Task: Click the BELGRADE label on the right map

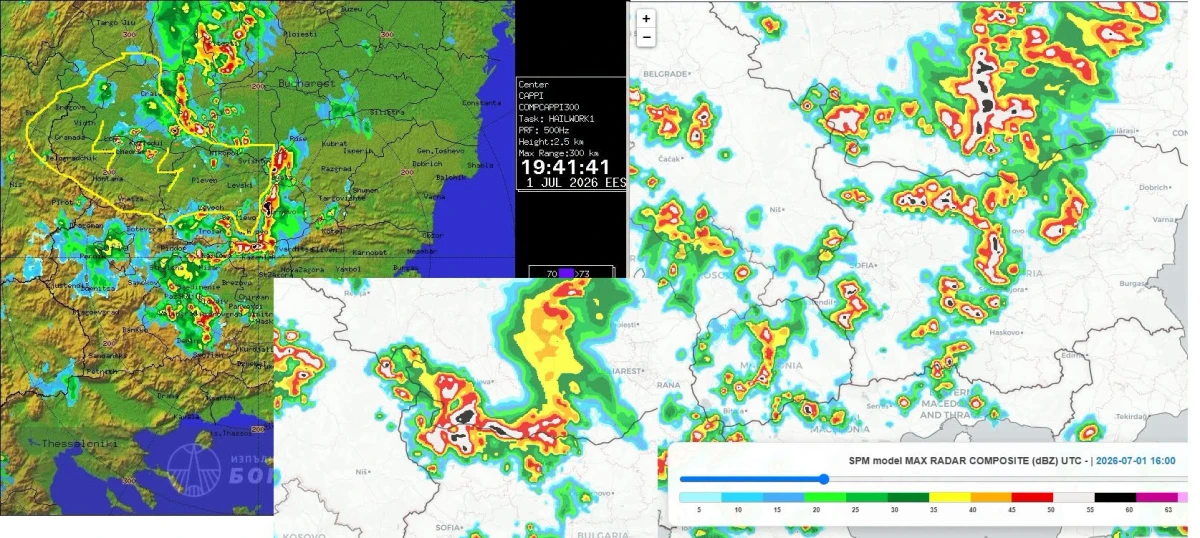Action: pyautogui.click(x=667, y=74)
